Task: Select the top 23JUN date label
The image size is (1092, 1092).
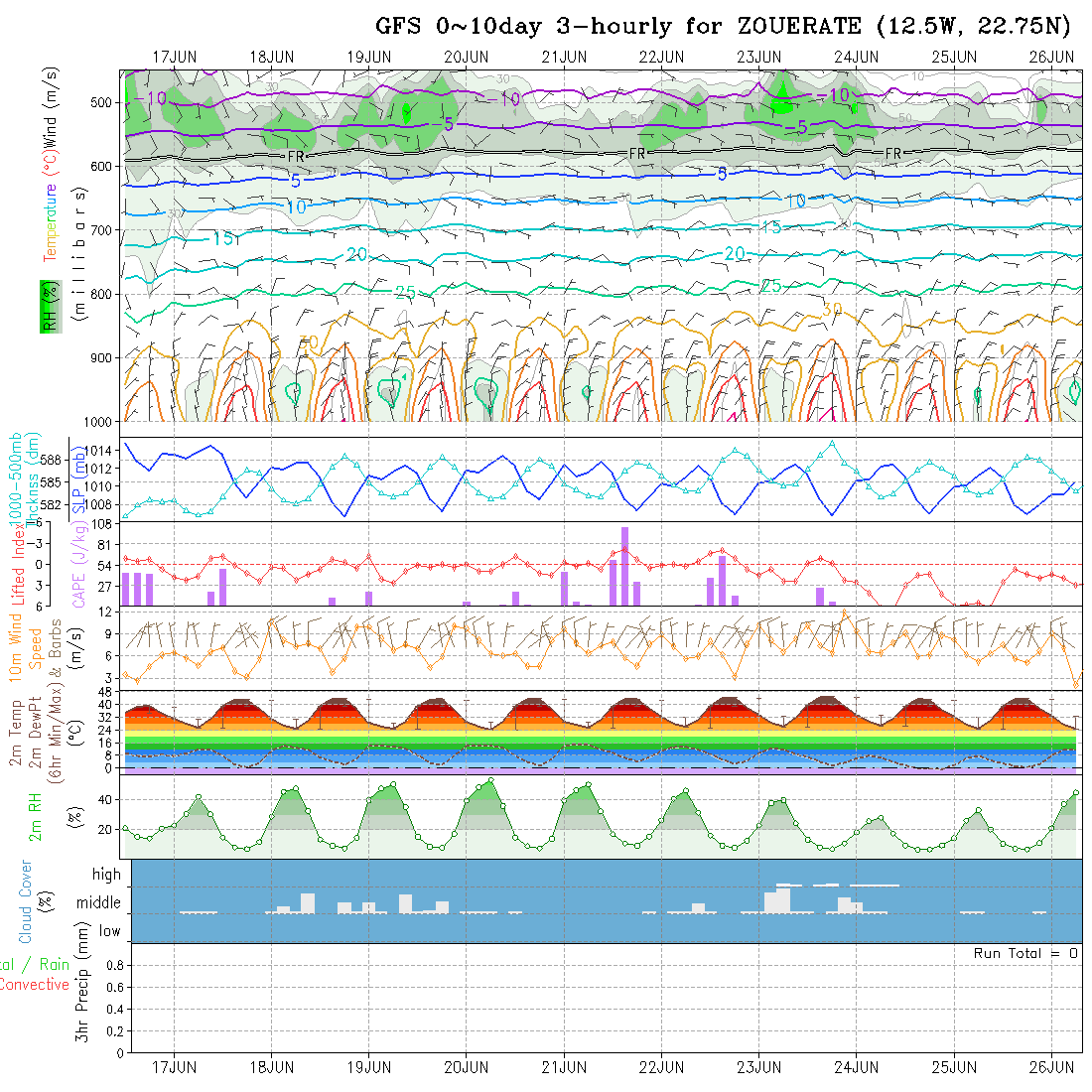Action: pyautogui.click(x=759, y=57)
